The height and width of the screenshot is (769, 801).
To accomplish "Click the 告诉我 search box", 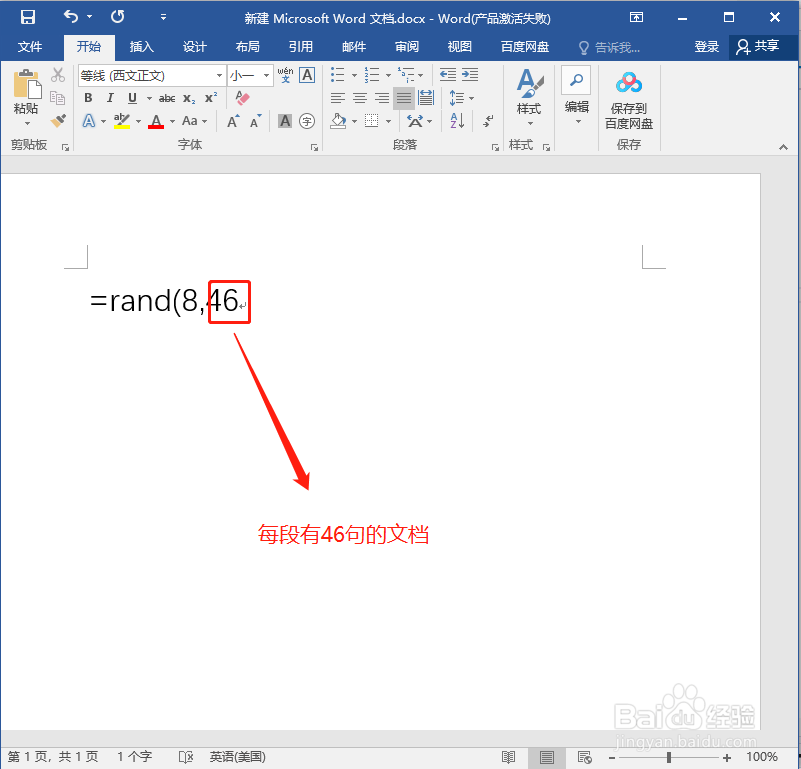I will (609, 48).
